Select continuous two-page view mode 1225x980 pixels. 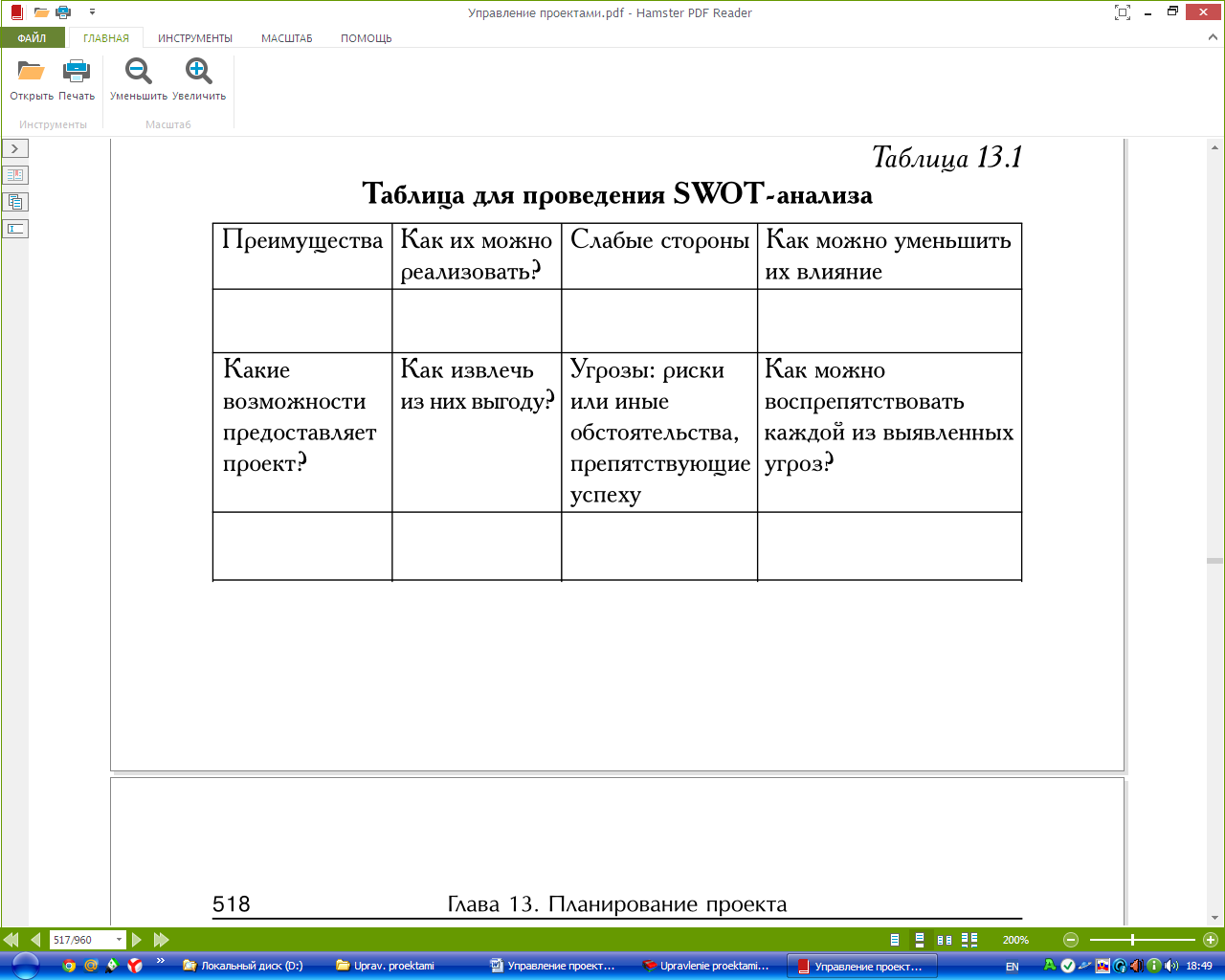tap(969, 940)
